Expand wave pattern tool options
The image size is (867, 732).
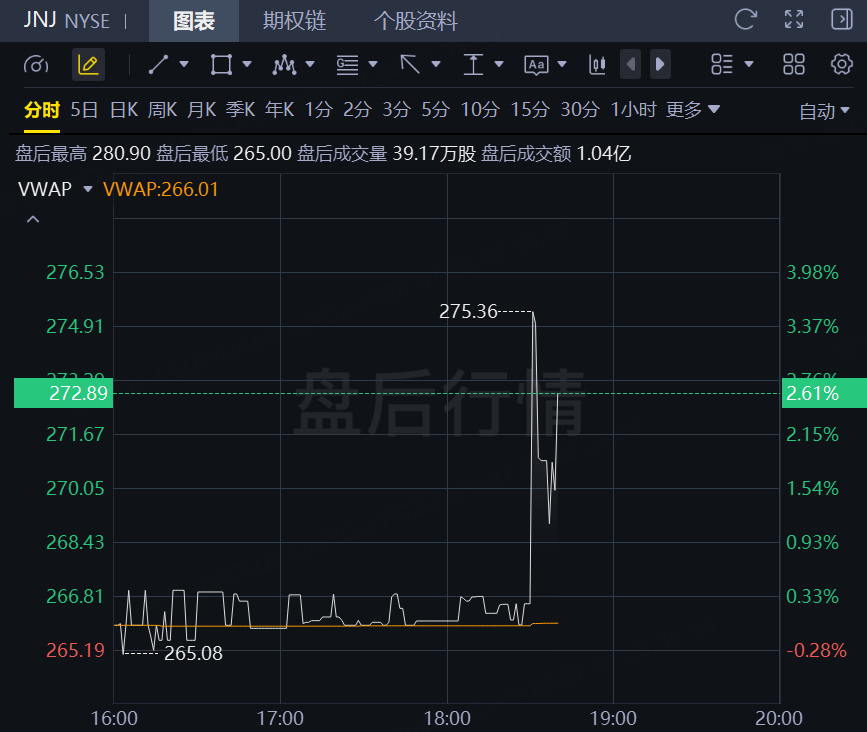[x=310, y=65]
